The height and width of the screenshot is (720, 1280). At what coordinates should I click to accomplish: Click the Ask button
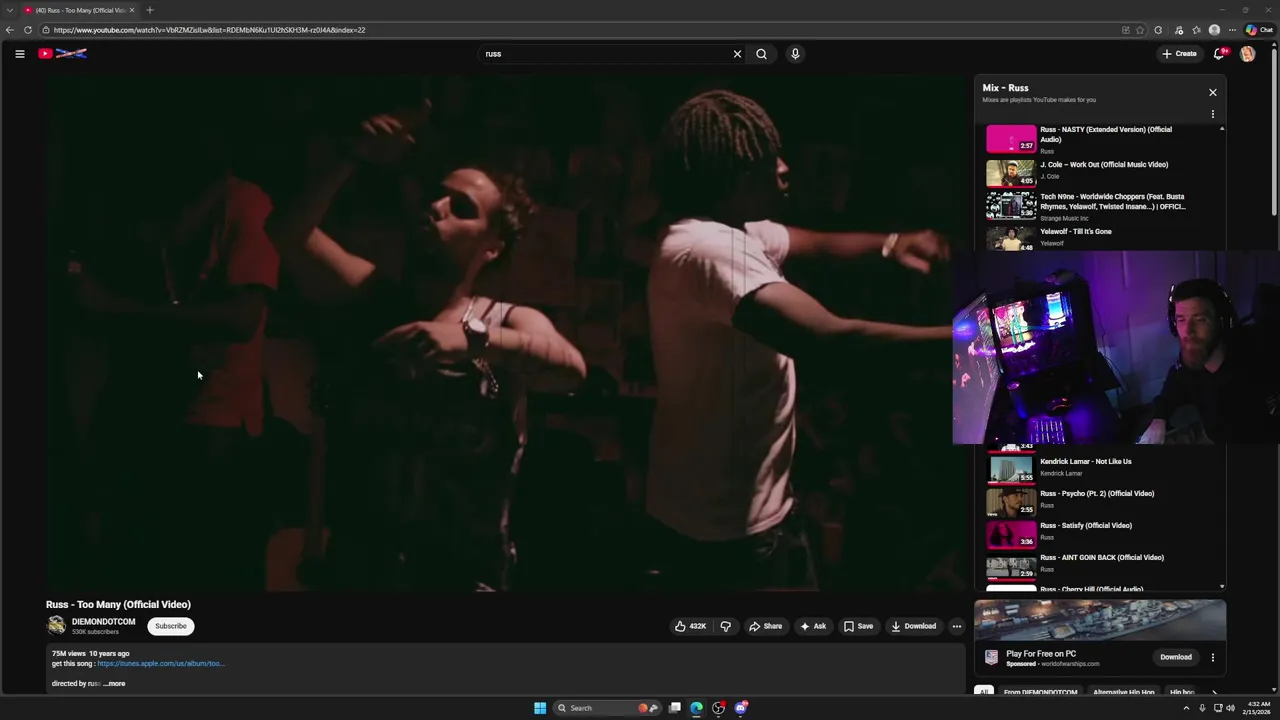click(813, 626)
